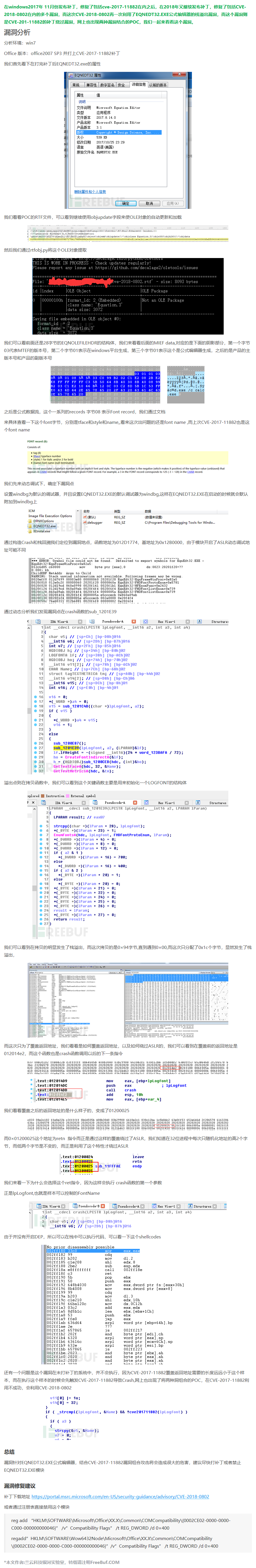Image resolution: width=256 pixels, height=1568 pixels.
Task: Click the 应用(A) button in properties dialog
Action: point(172,203)
